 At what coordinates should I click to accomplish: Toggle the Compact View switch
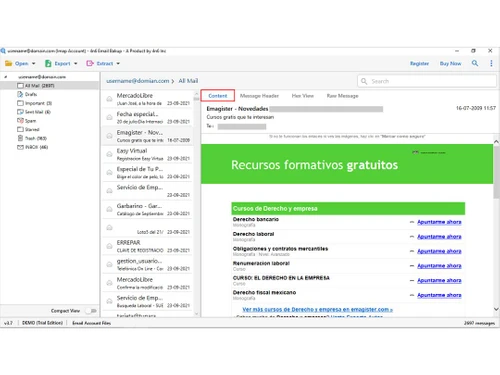pyautogui.click(x=91, y=311)
